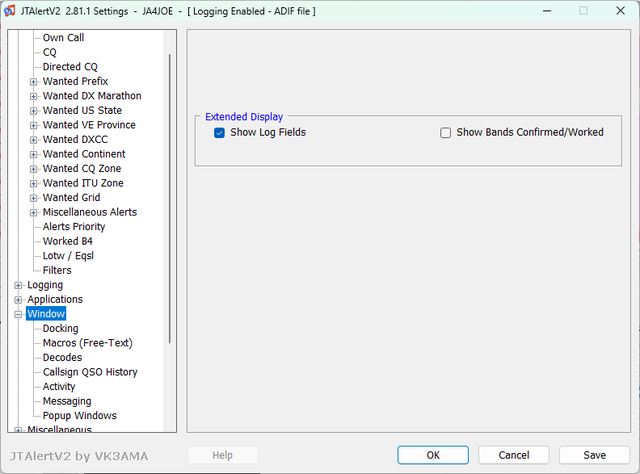Select Wanted Continent label
The height and width of the screenshot is (474, 640).
[x=84, y=154]
